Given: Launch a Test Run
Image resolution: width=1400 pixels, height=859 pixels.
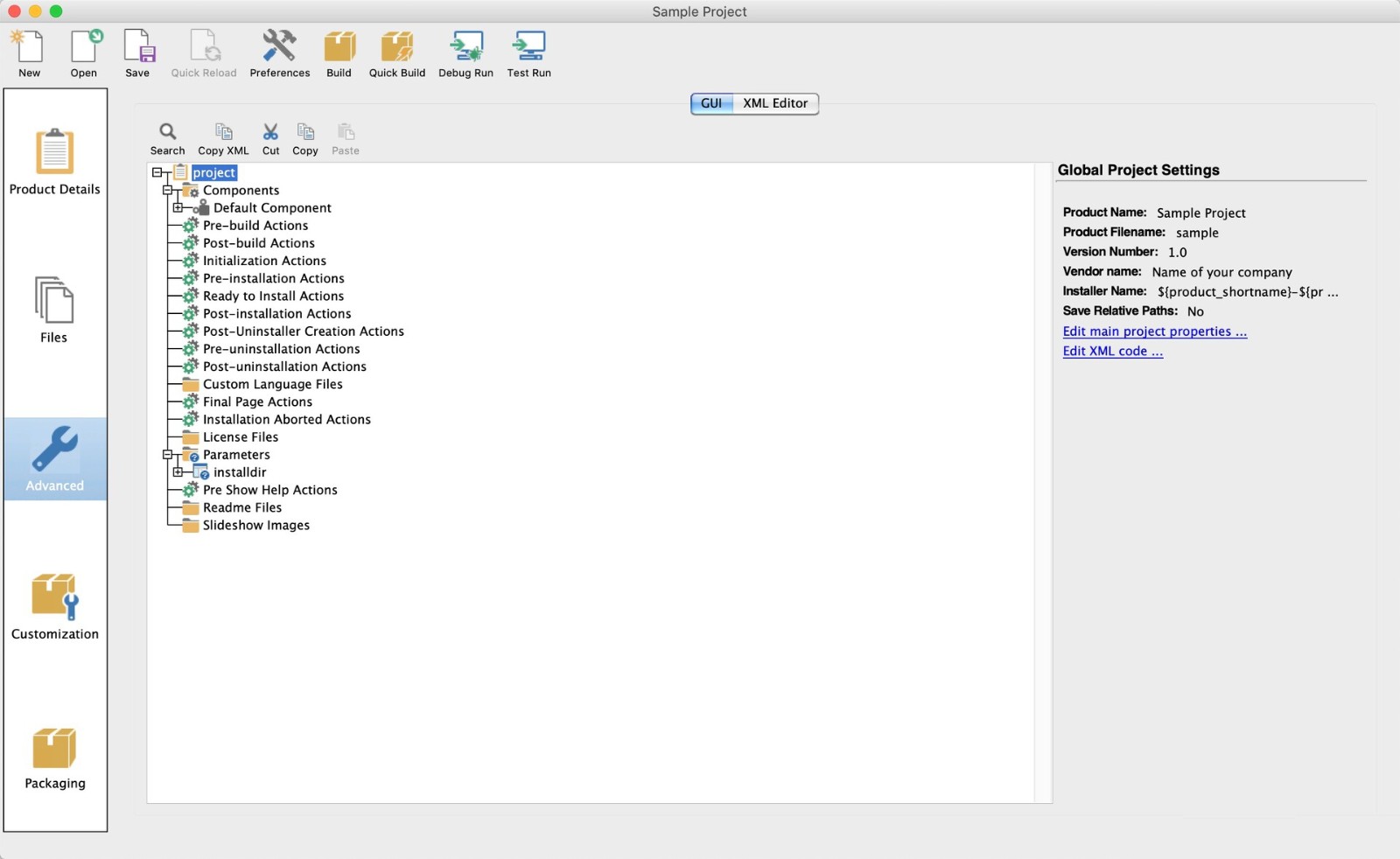Looking at the screenshot, I should [529, 54].
